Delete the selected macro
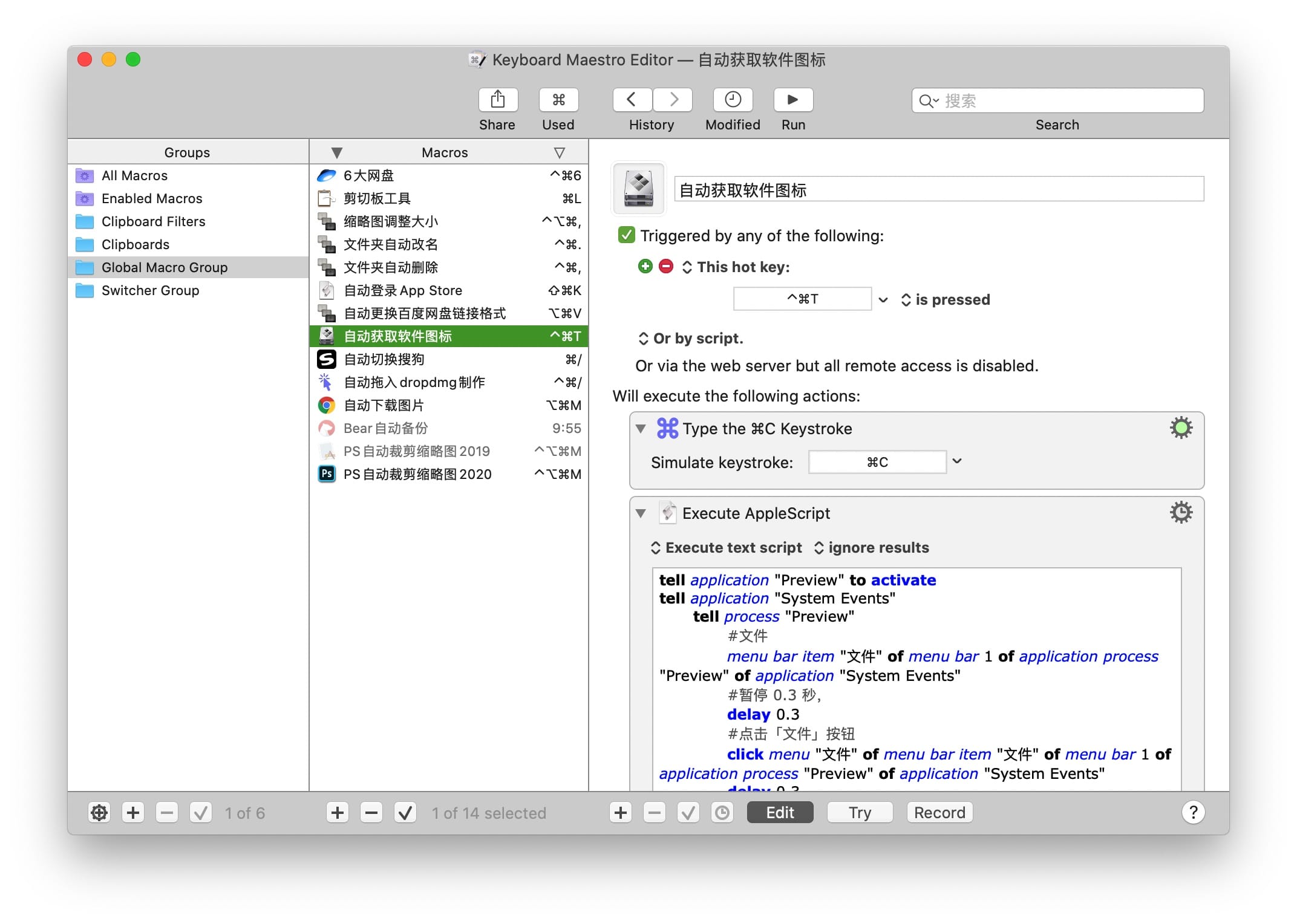1297x924 pixels. point(371,813)
